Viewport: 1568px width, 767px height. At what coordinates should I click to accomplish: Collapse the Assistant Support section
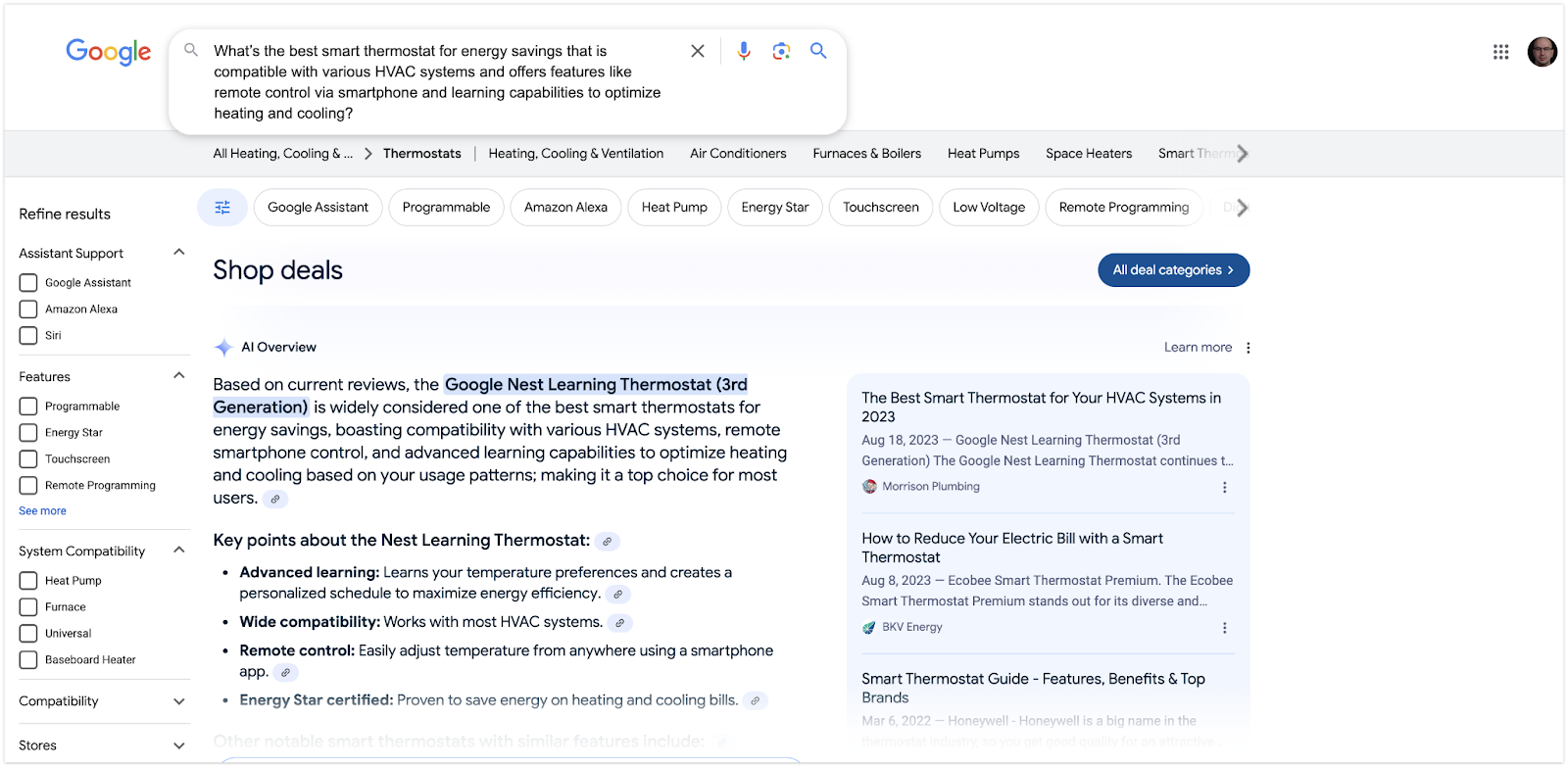(x=179, y=253)
